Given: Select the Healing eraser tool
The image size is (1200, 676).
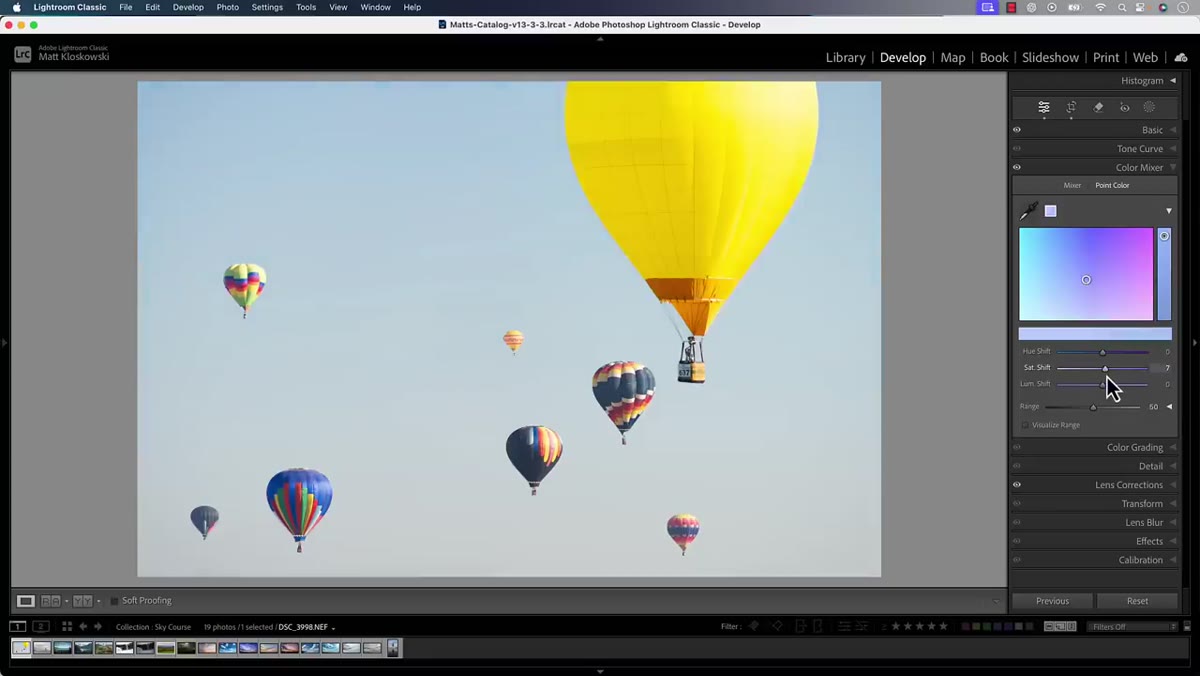Looking at the screenshot, I should point(1098,107).
